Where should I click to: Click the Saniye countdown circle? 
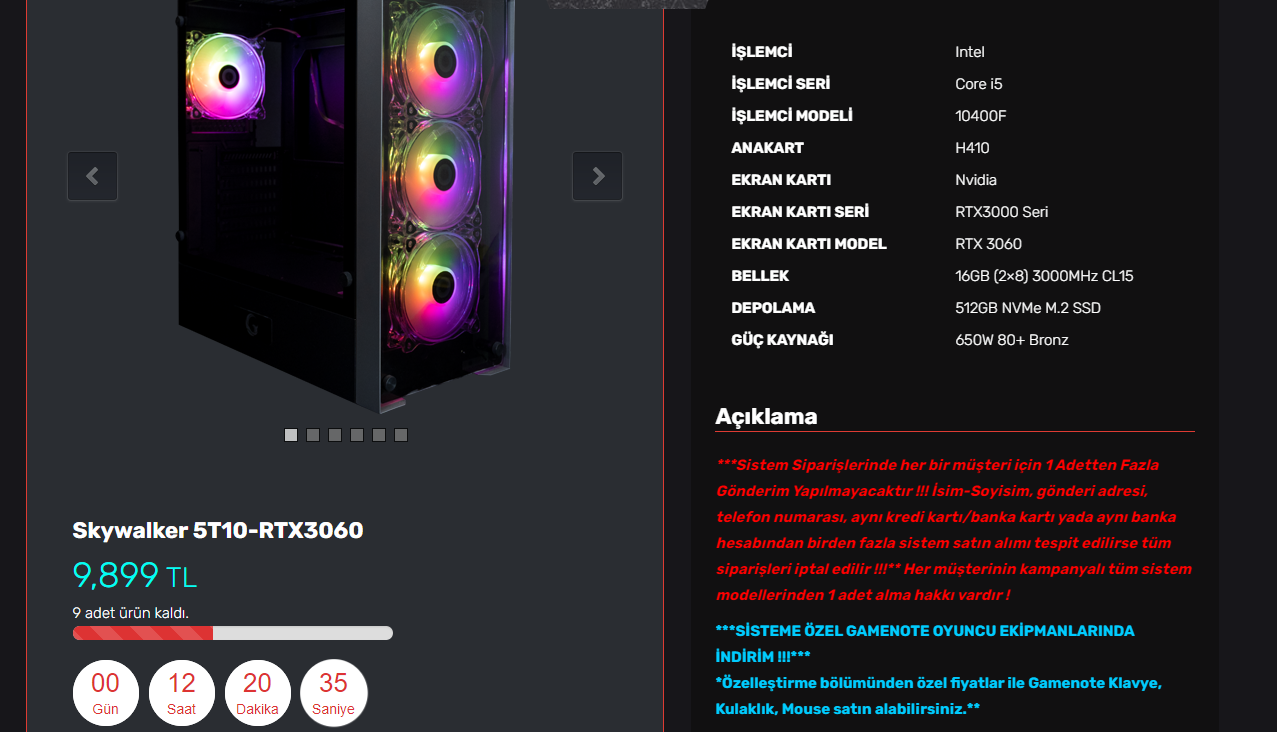coord(334,693)
